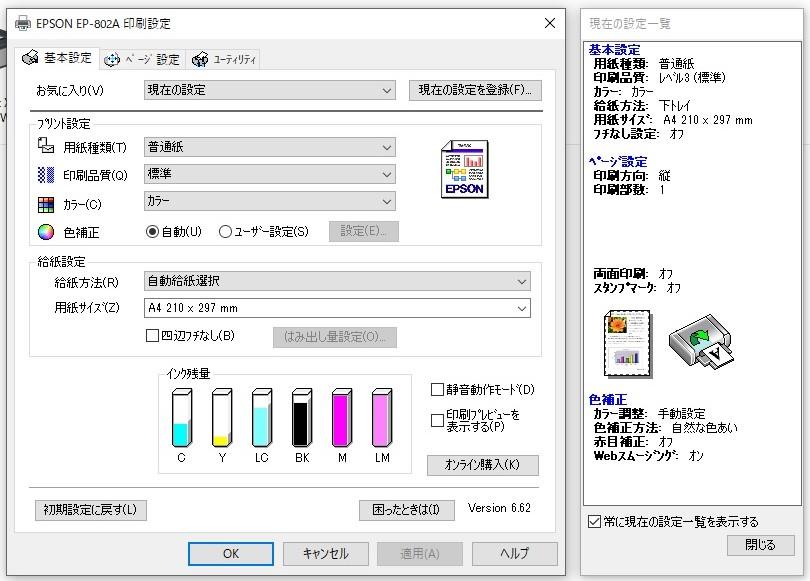
Task: Click the 適用(A) apply button
Action: pyautogui.click(x=420, y=554)
